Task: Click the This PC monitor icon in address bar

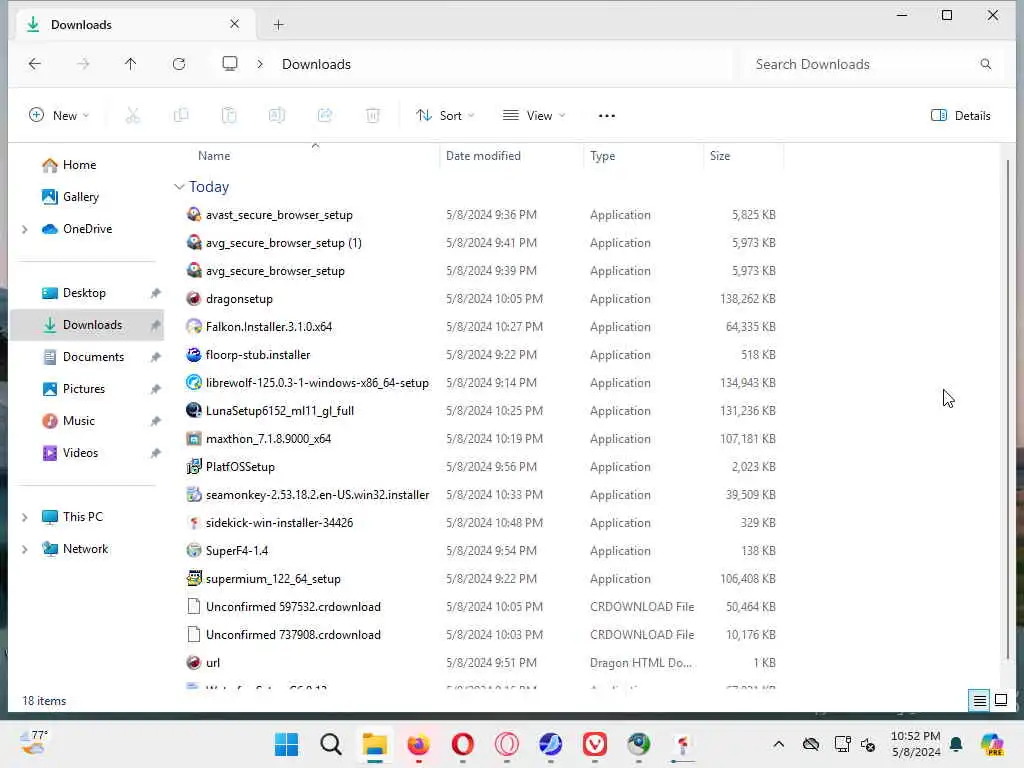Action: pos(230,63)
